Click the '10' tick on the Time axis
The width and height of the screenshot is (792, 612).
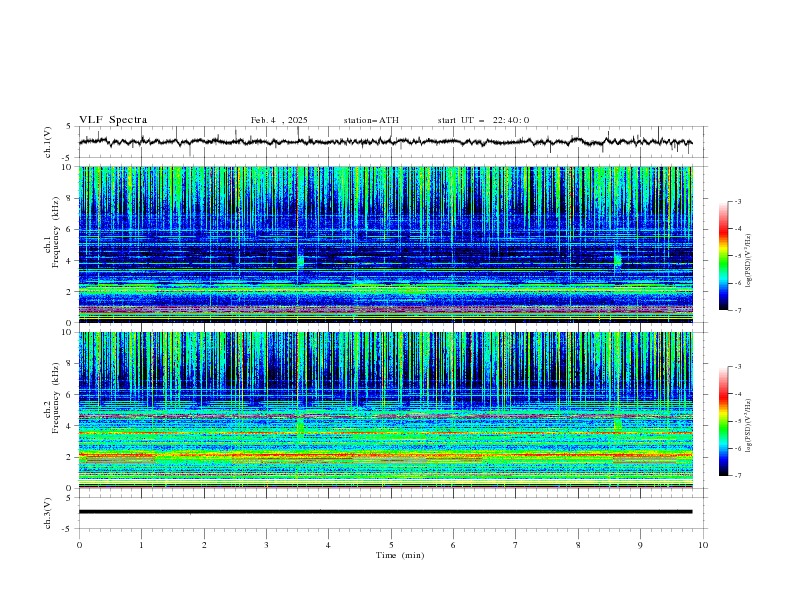point(703,545)
